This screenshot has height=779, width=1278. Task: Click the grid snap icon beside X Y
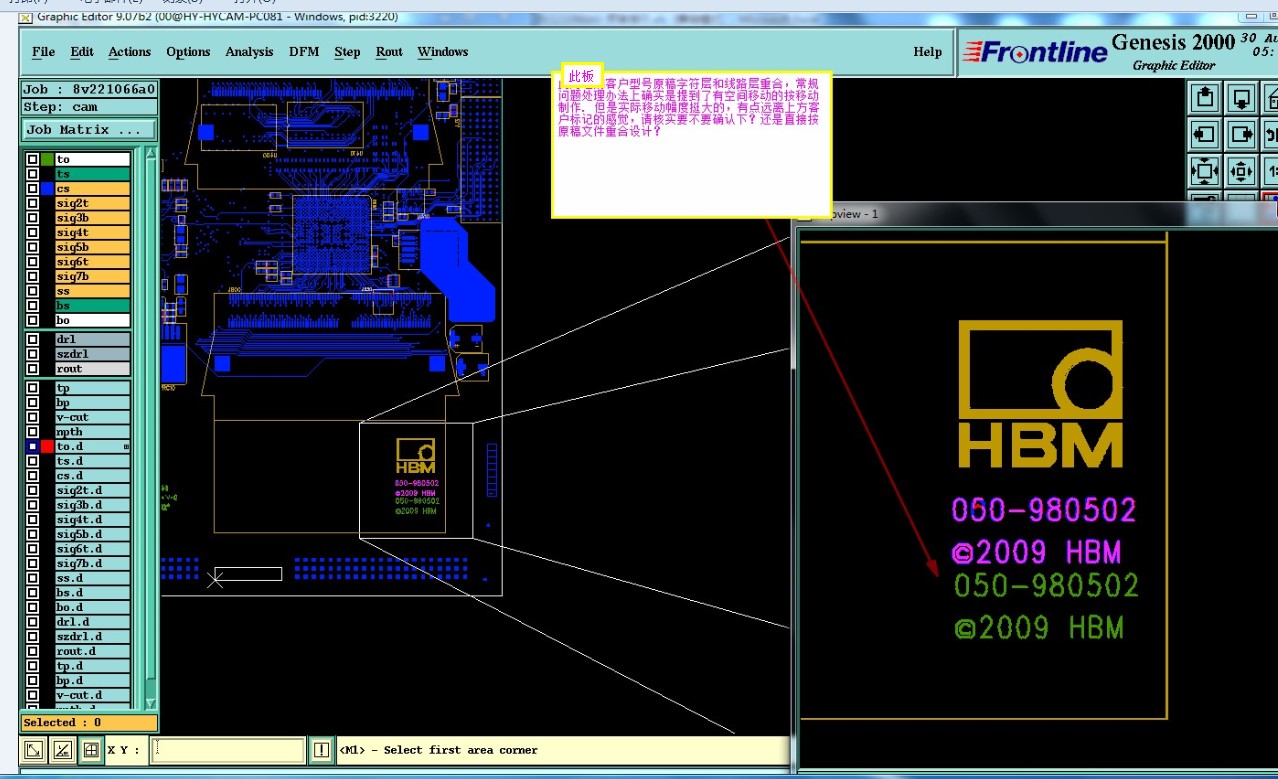tap(90, 750)
